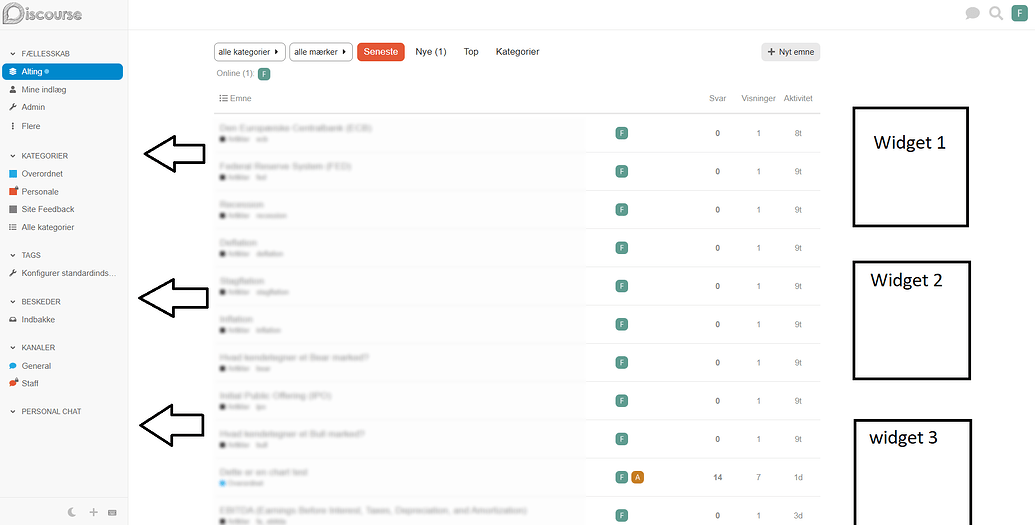Open Mine indlæg in the sidebar
The width and height of the screenshot is (1035, 525).
tap(43, 89)
